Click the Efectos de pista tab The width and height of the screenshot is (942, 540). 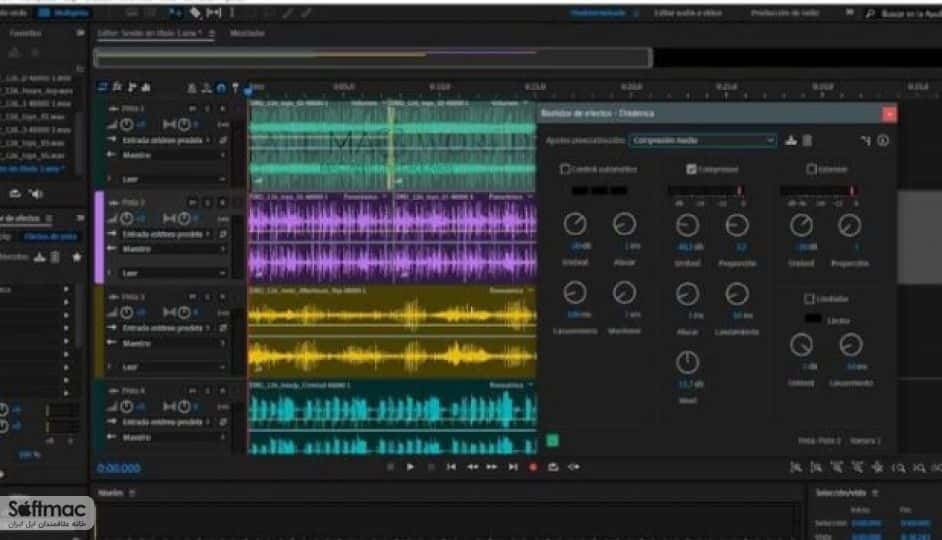(x=50, y=236)
